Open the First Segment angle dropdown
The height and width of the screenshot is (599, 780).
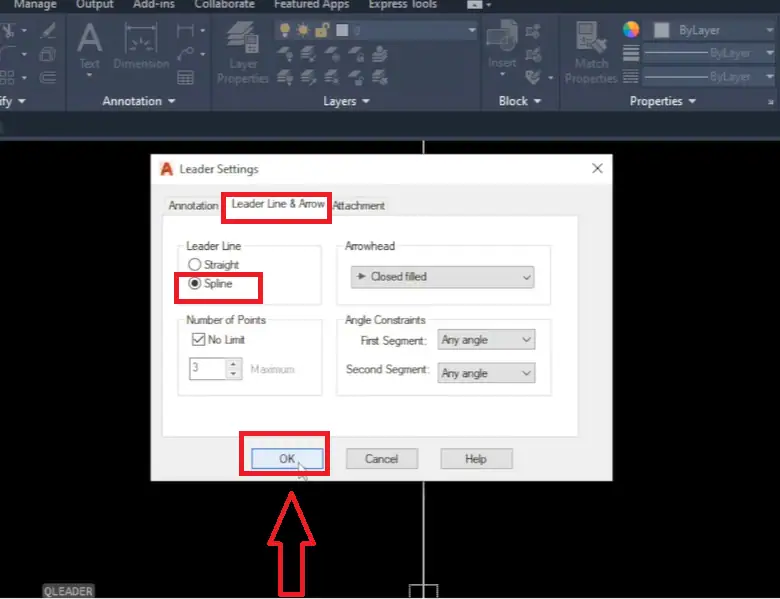point(486,340)
